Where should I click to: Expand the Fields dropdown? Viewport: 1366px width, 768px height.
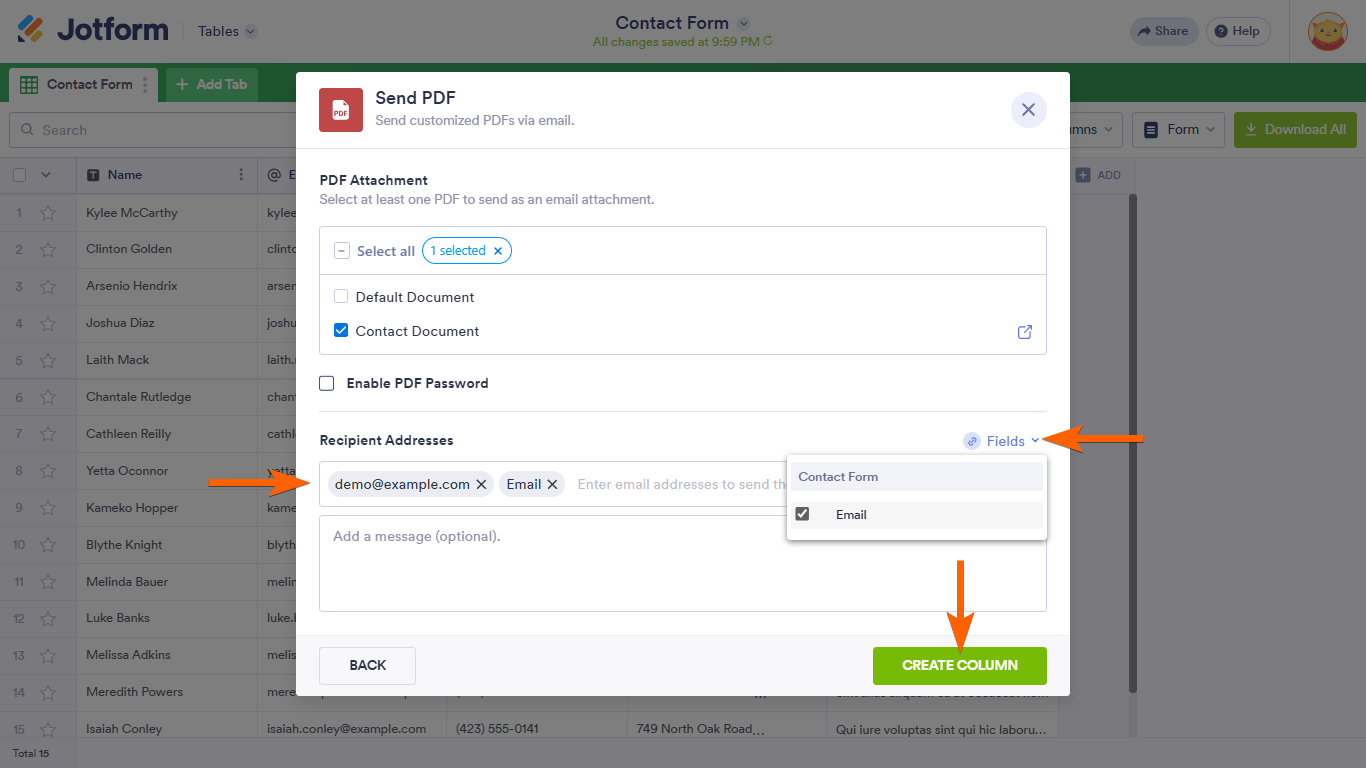[1004, 441]
